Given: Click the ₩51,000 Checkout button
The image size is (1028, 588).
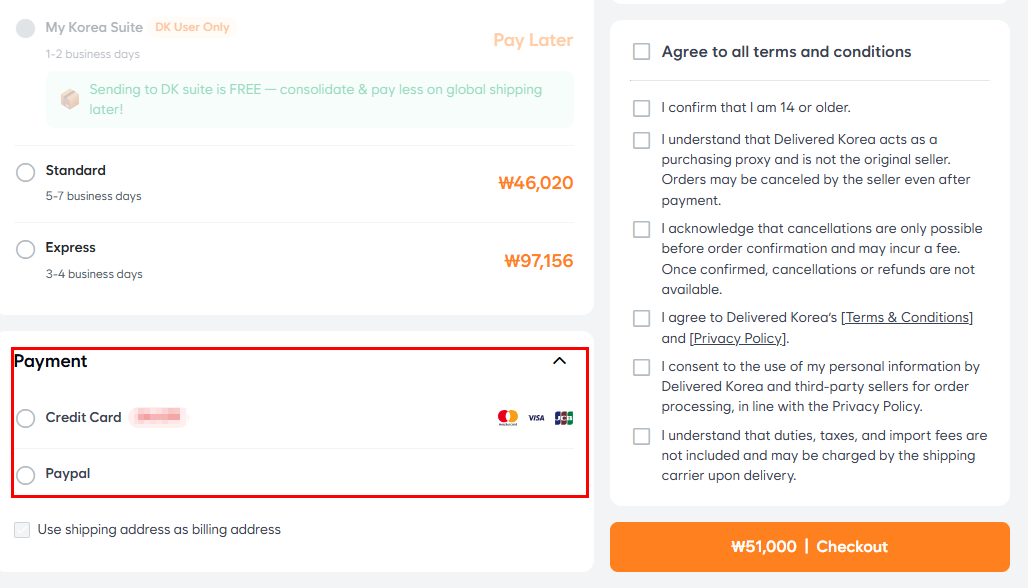Looking at the screenshot, I should click(x=809, y=547).
